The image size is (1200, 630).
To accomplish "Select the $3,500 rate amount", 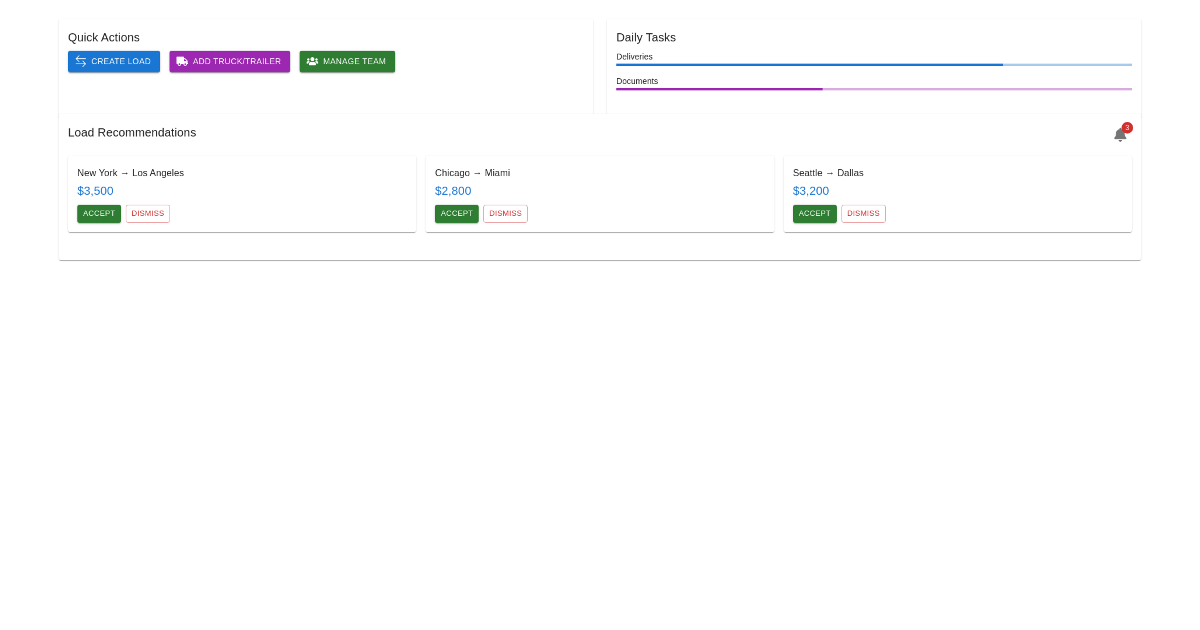I will (x=95, y=191).
